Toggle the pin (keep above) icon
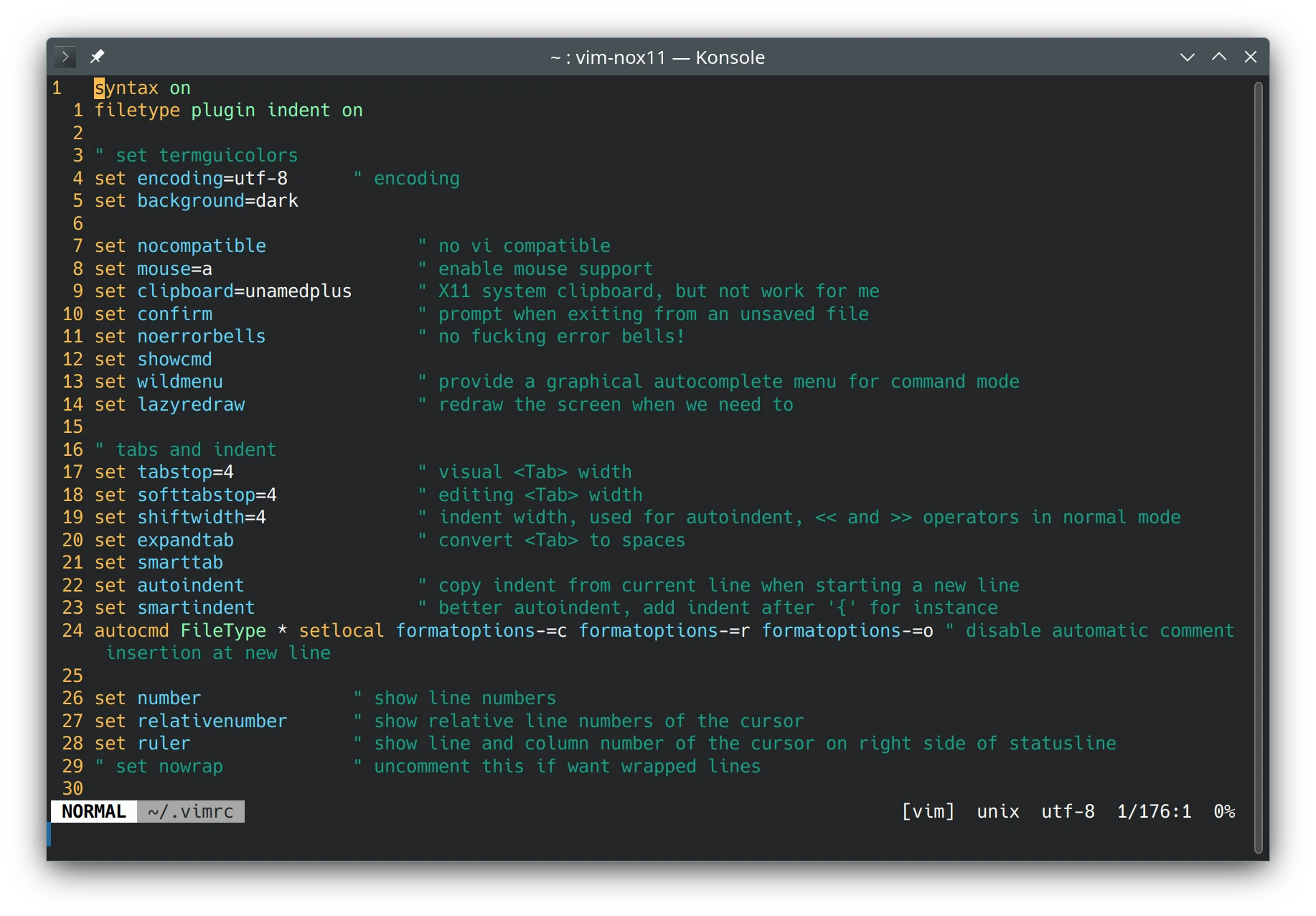Viewport: 1316px width, 916px height. (x=98, y=57)
